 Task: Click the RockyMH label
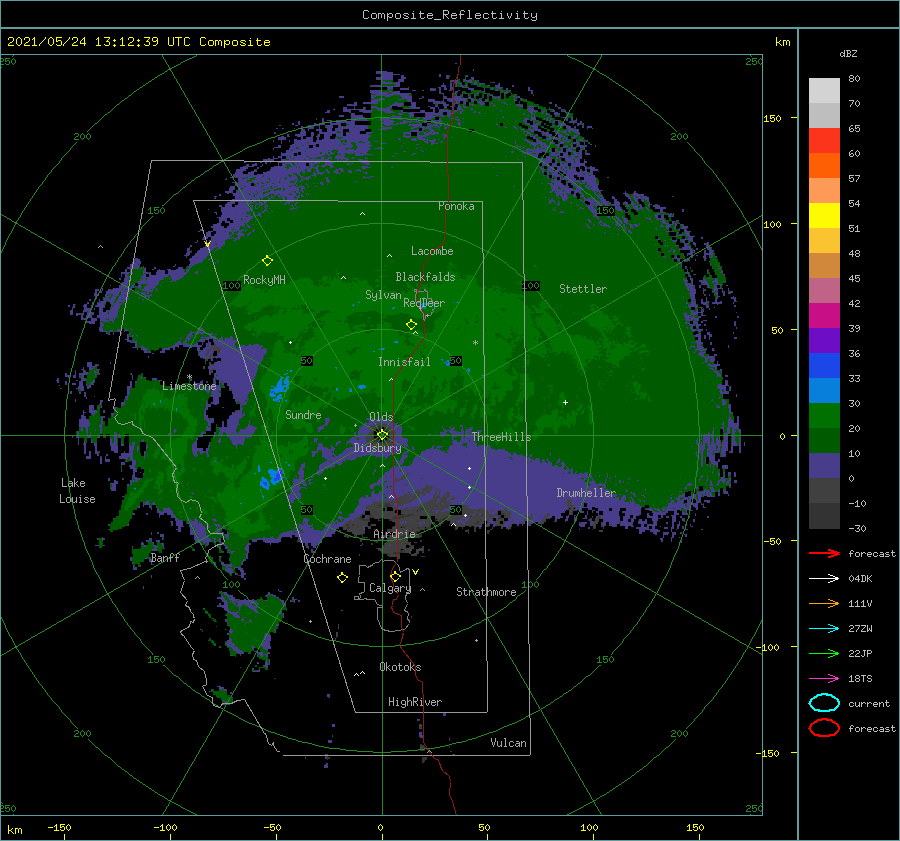pos(264,280)
